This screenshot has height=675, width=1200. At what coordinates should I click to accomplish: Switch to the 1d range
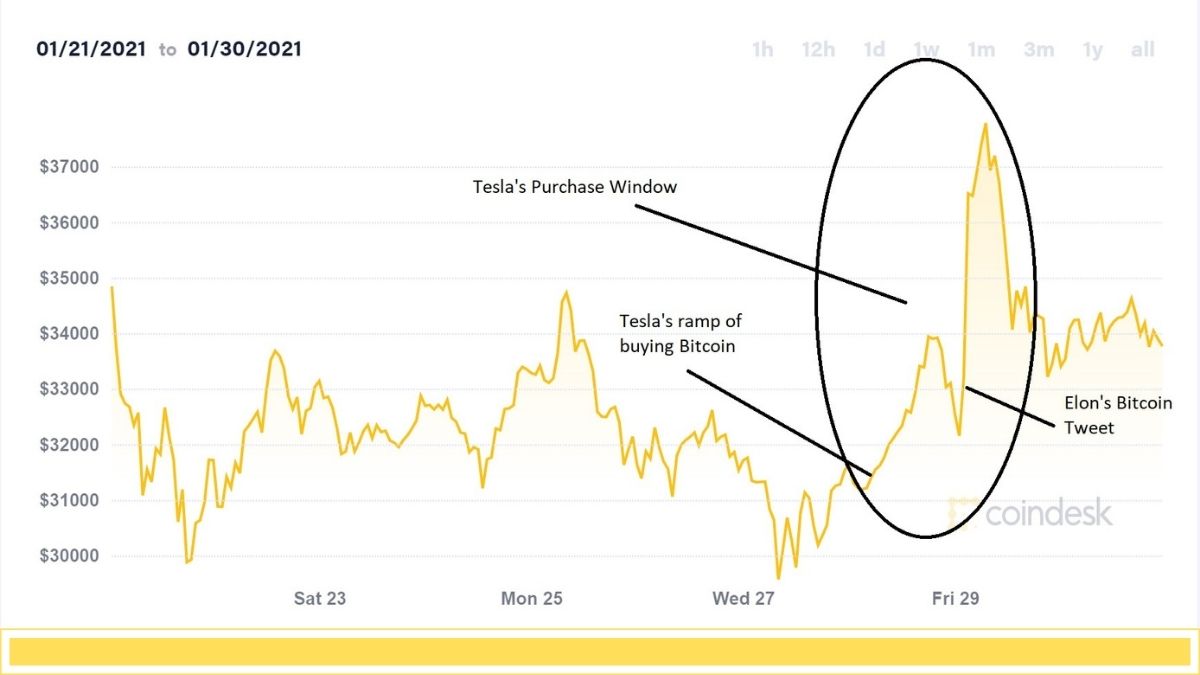click(x=874, y=50)
